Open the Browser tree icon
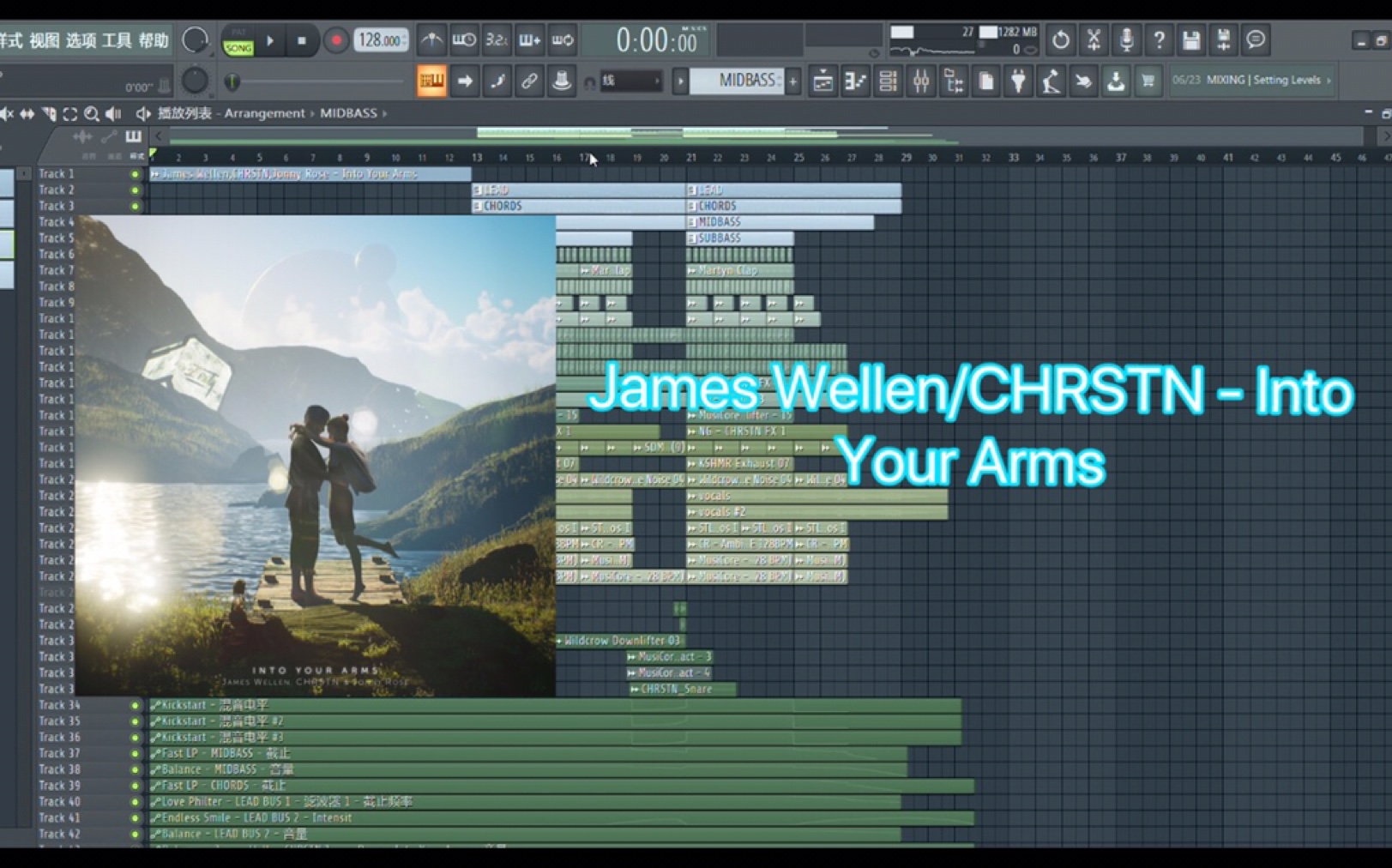This screenshot has width=1392, height=868. pyautogui.click(x=953, y=81)
